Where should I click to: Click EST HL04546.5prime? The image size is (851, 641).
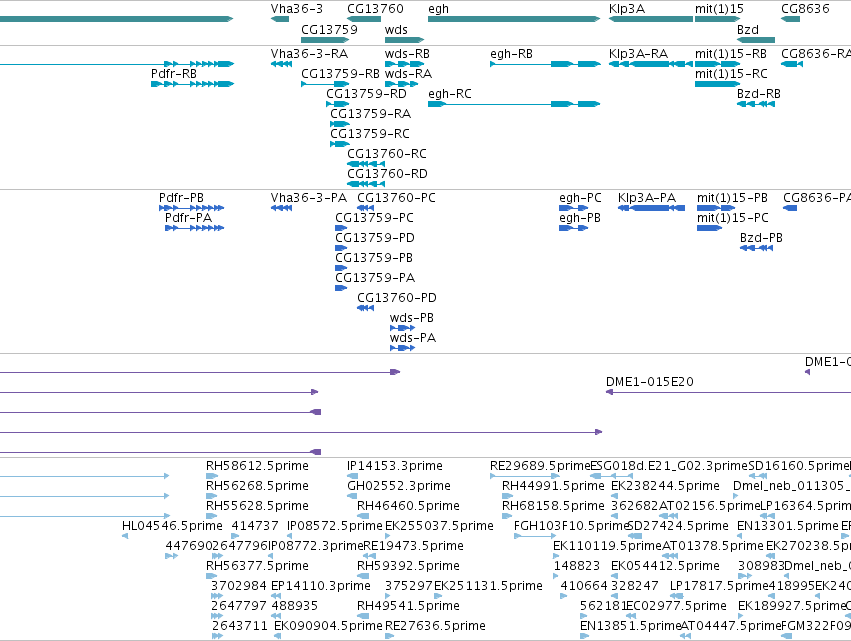click(x=172, y=526)
